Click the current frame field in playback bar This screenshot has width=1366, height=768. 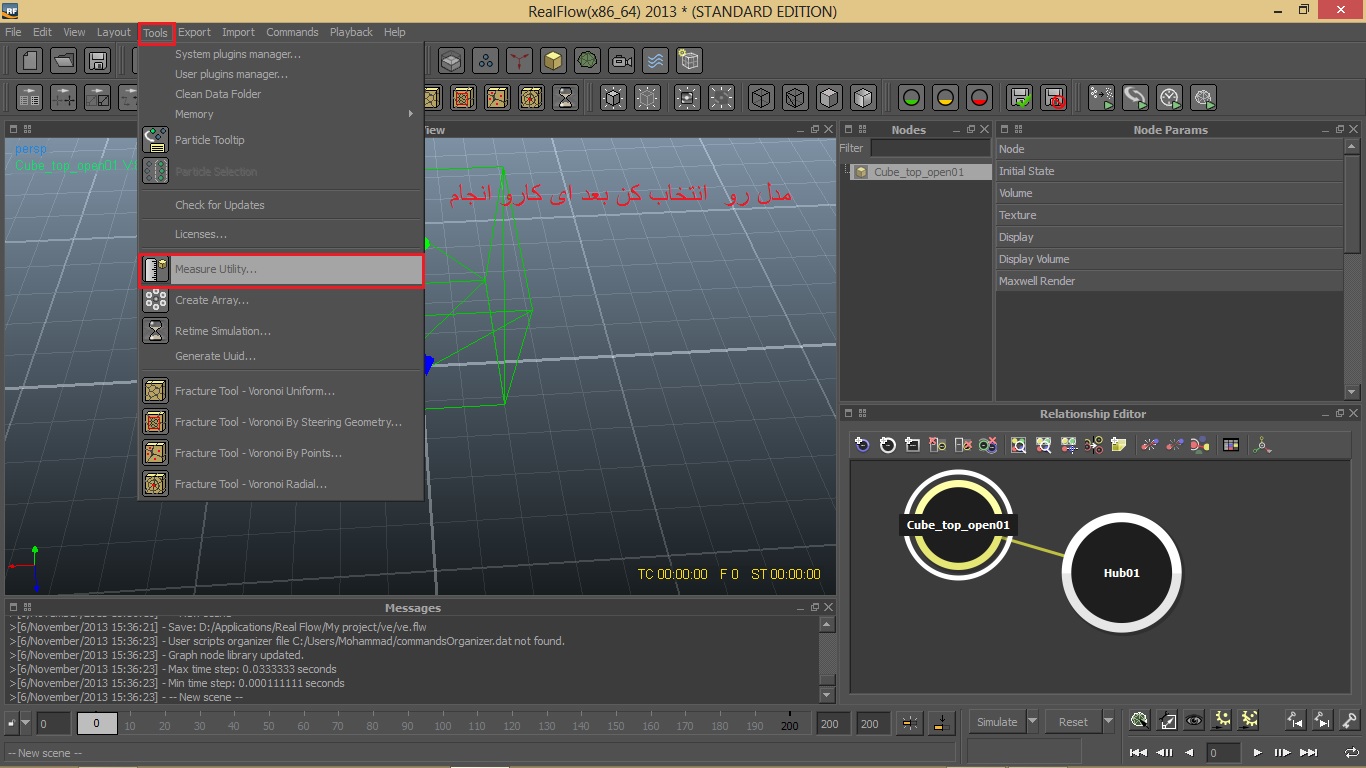[x=1223, y=753]
